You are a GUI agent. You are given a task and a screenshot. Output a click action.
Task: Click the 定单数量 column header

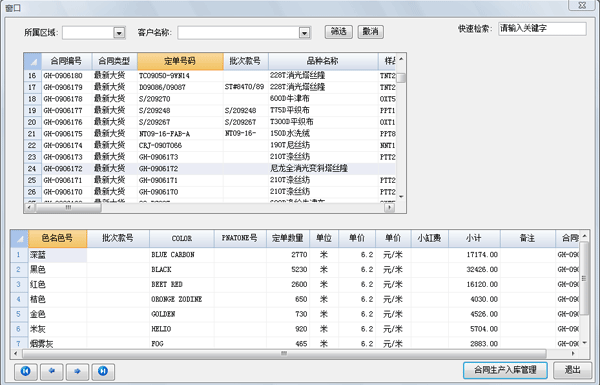coord(288,238)
